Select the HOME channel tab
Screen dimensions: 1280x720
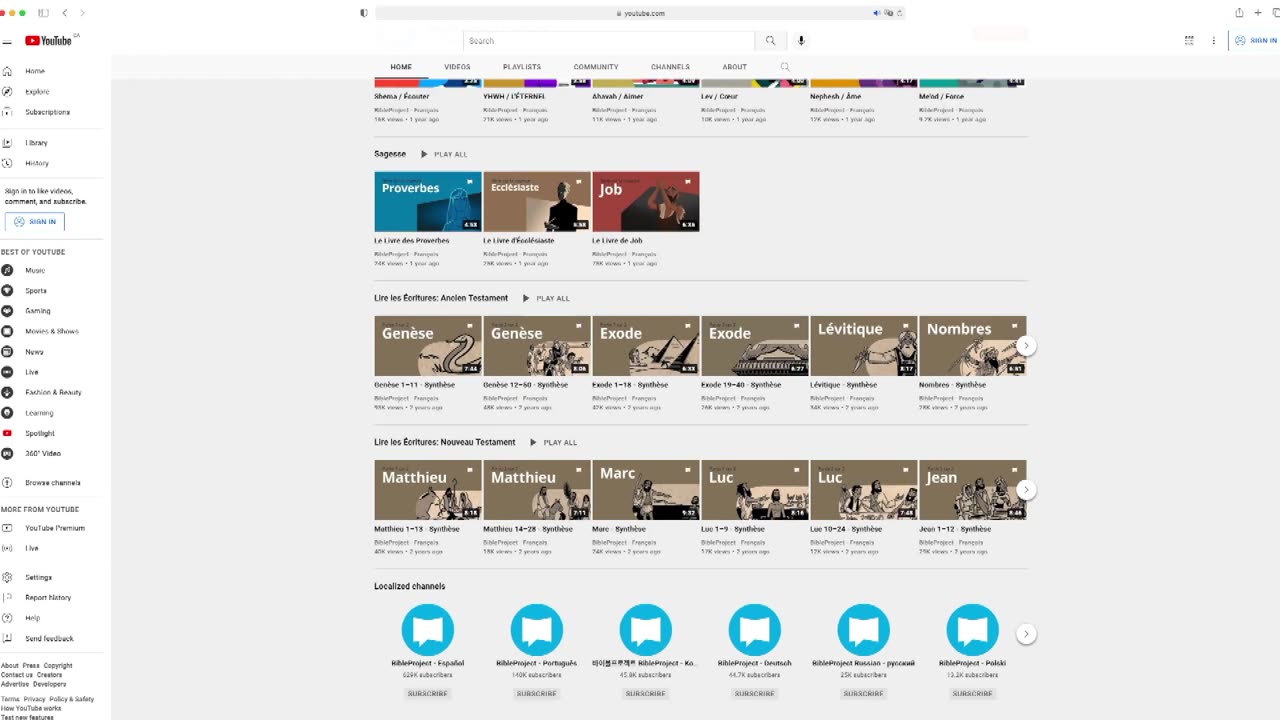coord(401,67)
